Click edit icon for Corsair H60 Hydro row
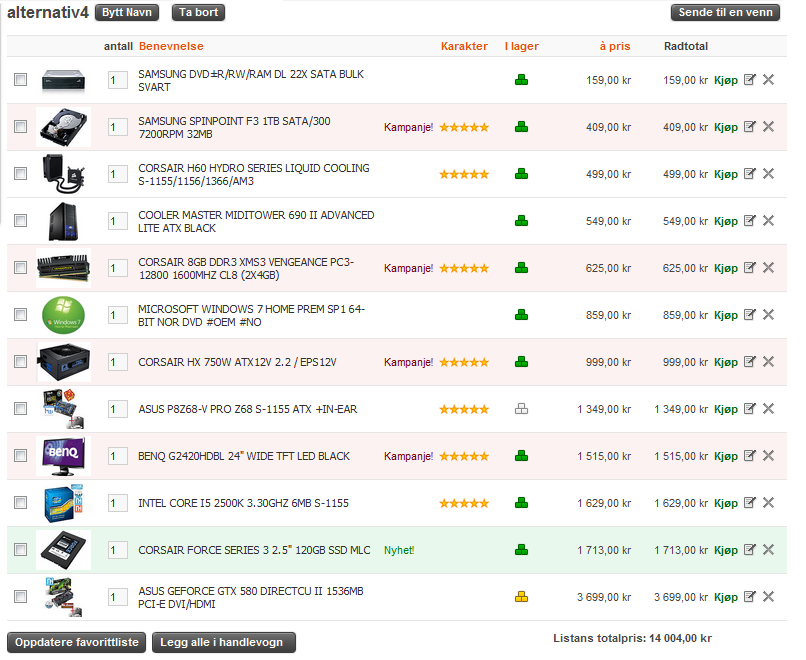Screen dimensions: 806x660 (x=749, y=174)
